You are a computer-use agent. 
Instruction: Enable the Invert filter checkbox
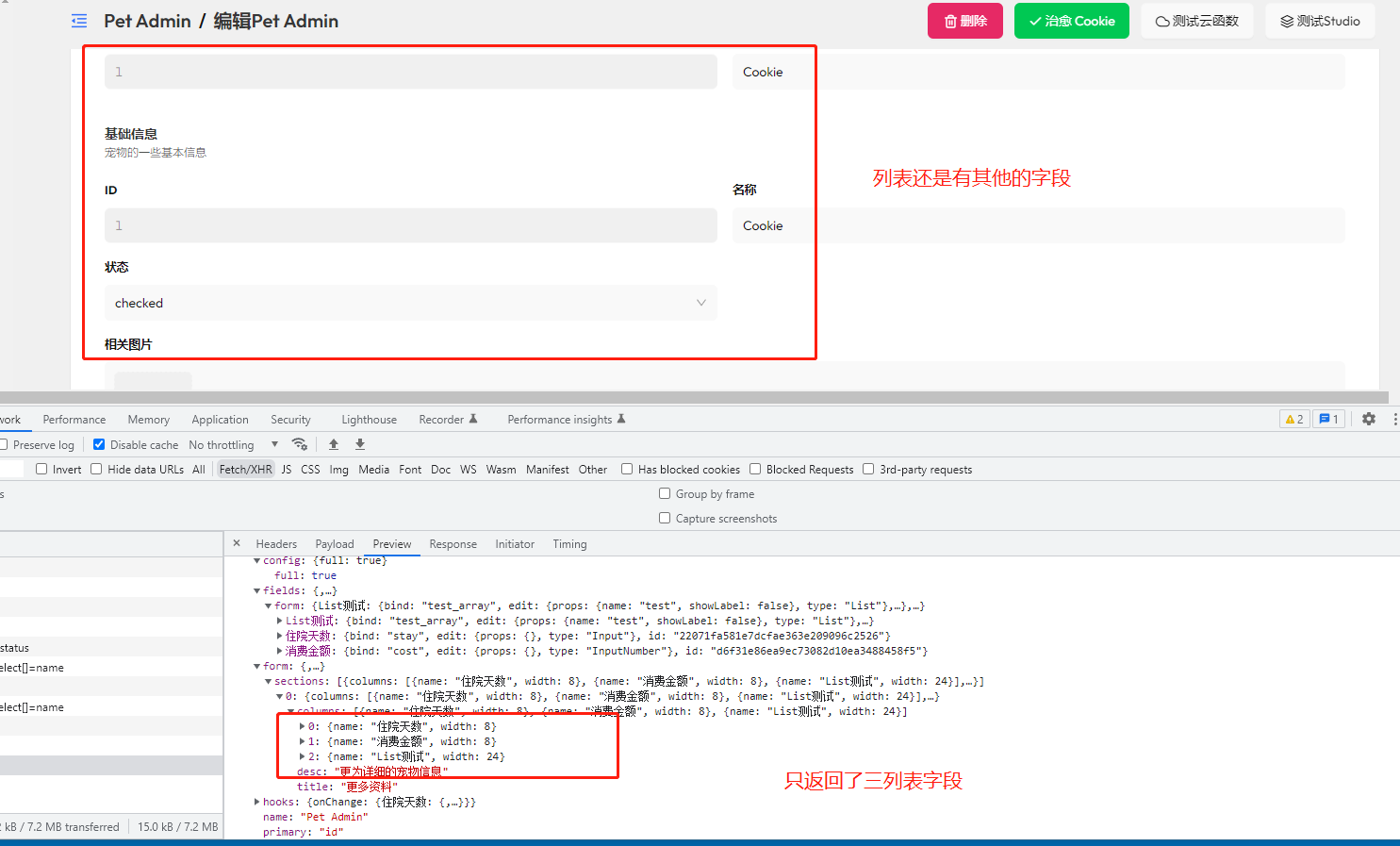coord(41,469)
